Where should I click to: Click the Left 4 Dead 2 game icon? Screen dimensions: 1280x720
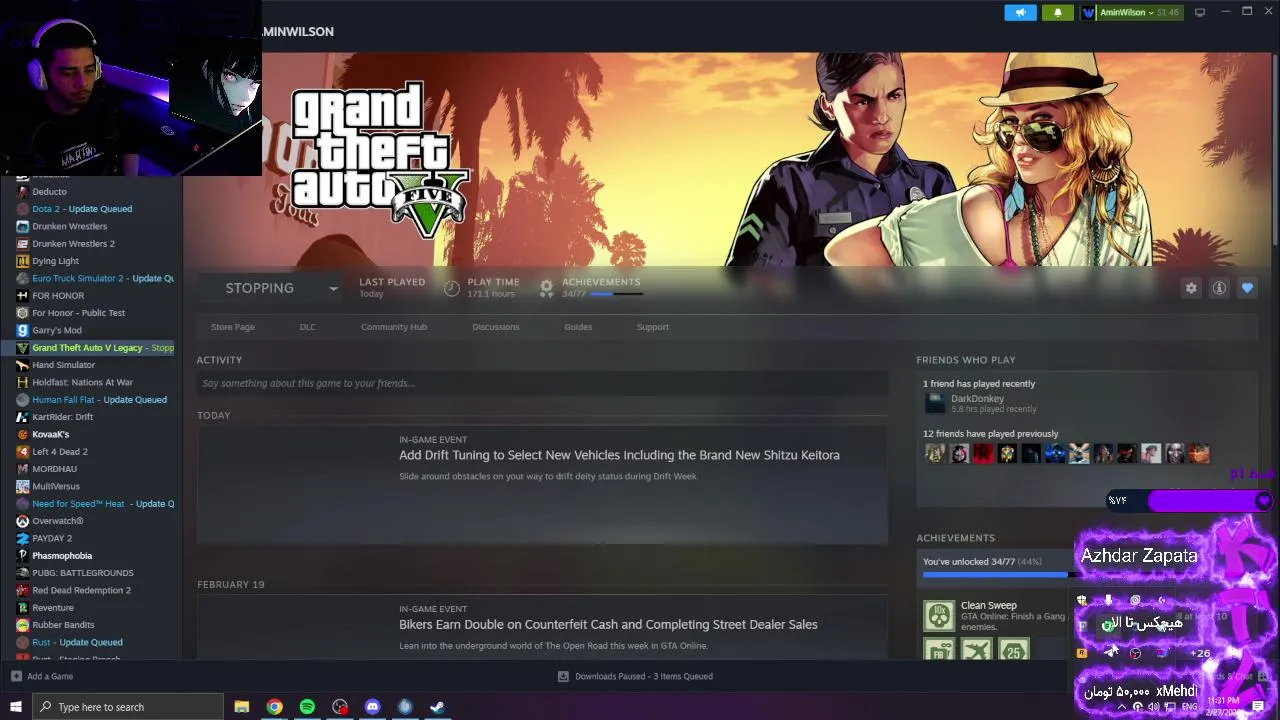[22, 452]
